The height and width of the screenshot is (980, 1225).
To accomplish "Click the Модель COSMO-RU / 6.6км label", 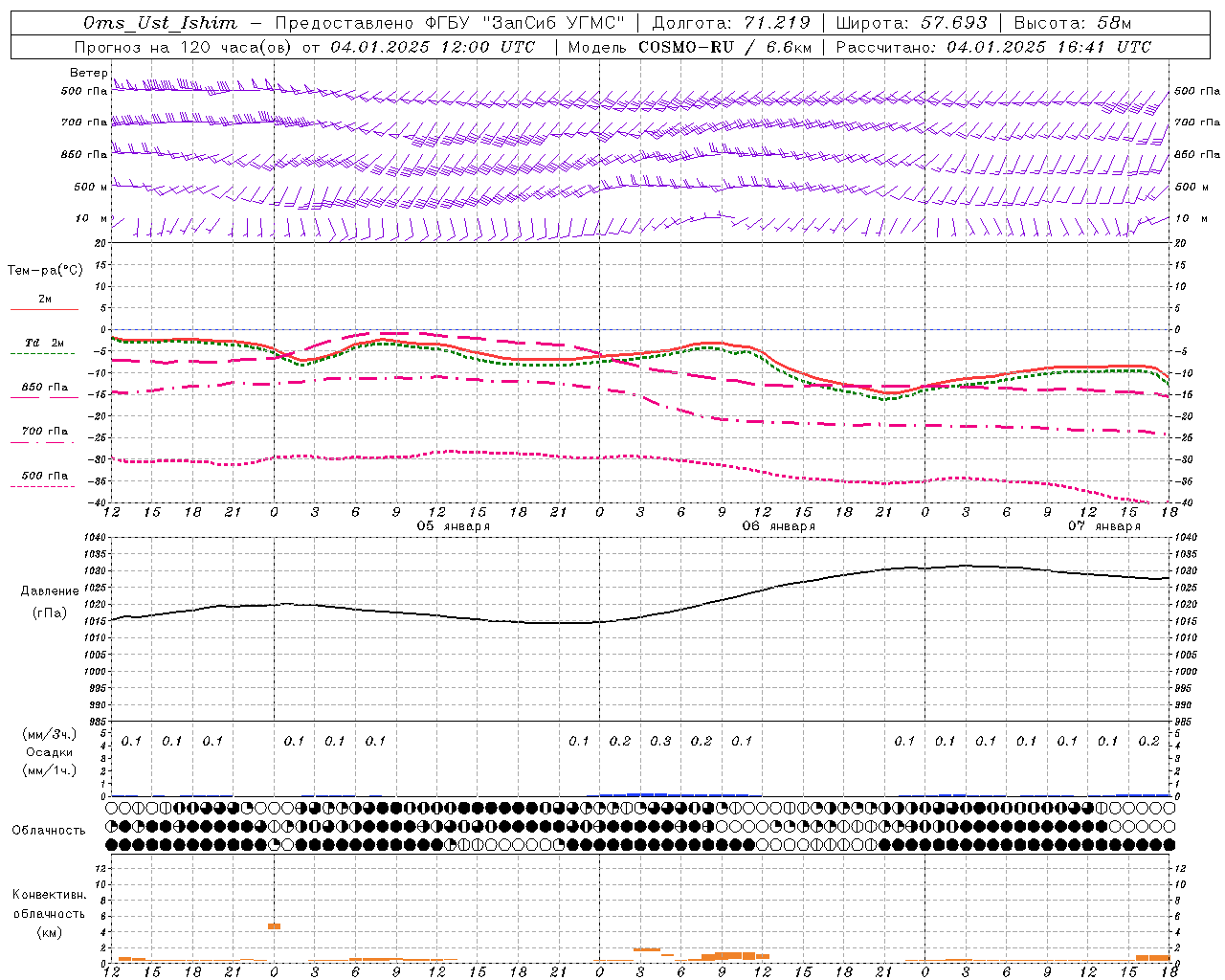I will click(689, 47).
